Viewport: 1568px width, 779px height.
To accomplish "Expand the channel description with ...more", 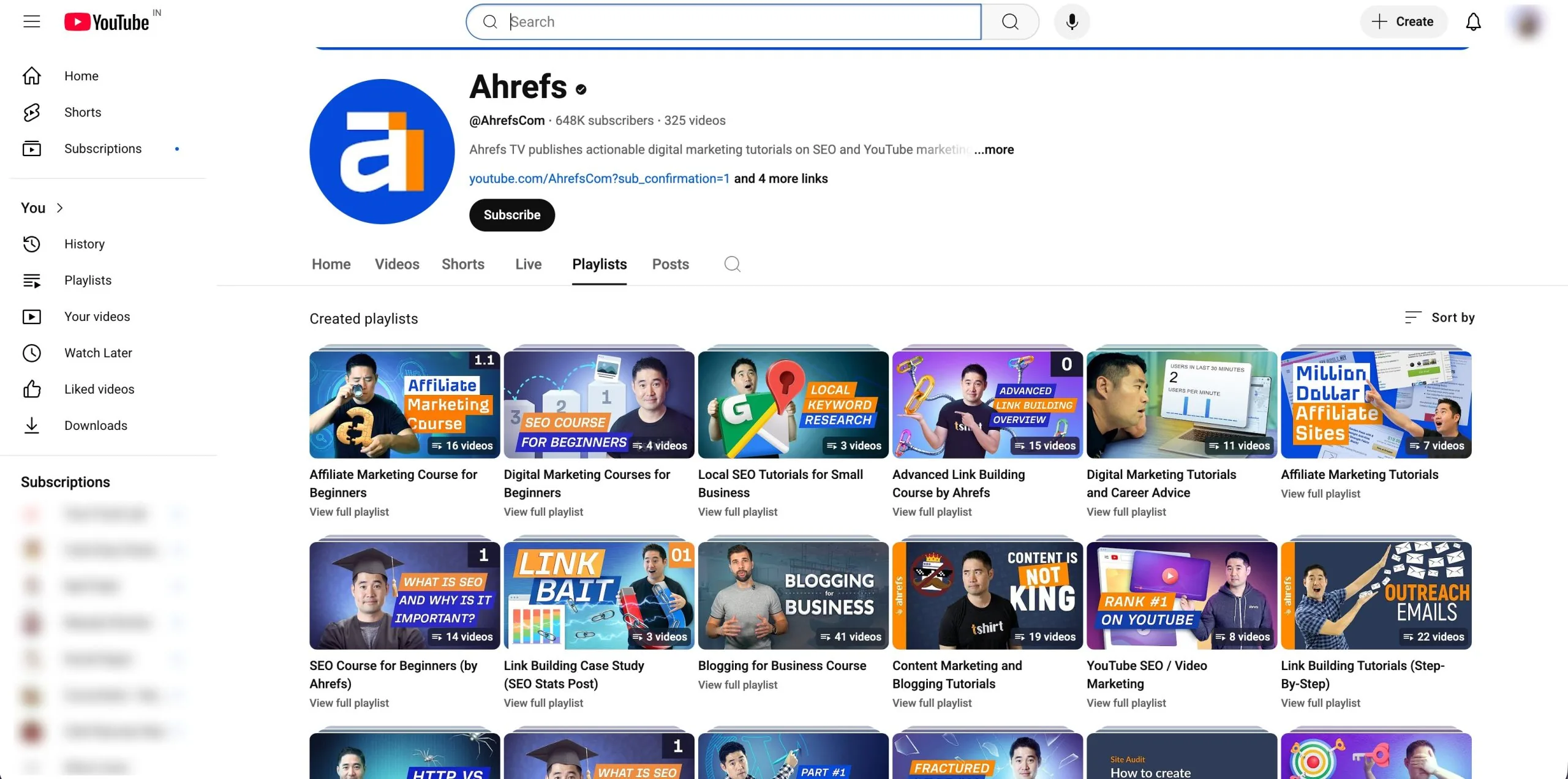I will tap(993, 149).
